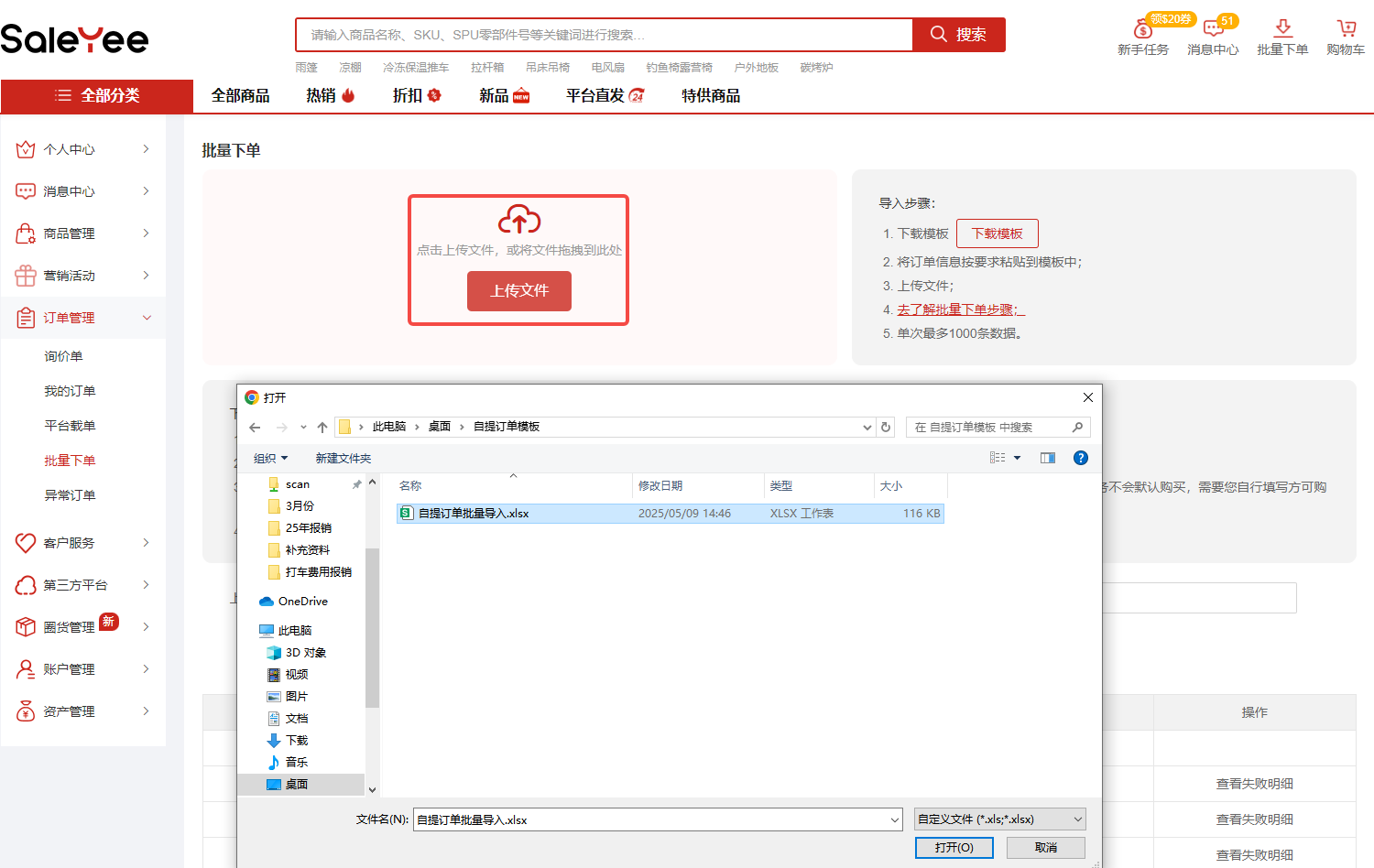Open the message center icon in header

click(x=1213, y=28)
